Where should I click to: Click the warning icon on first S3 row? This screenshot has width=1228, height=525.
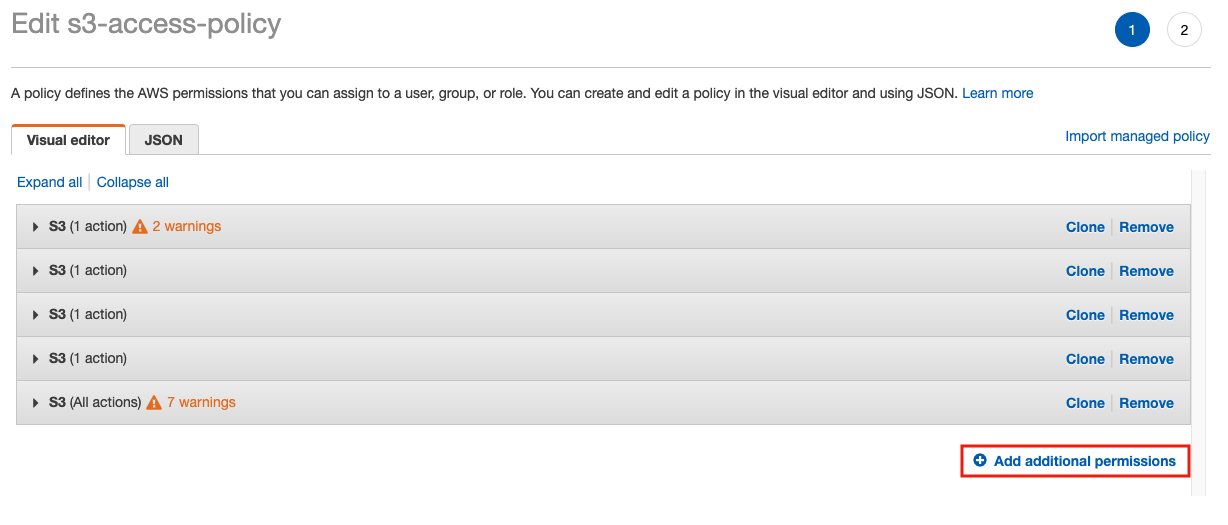coord(140,227)
